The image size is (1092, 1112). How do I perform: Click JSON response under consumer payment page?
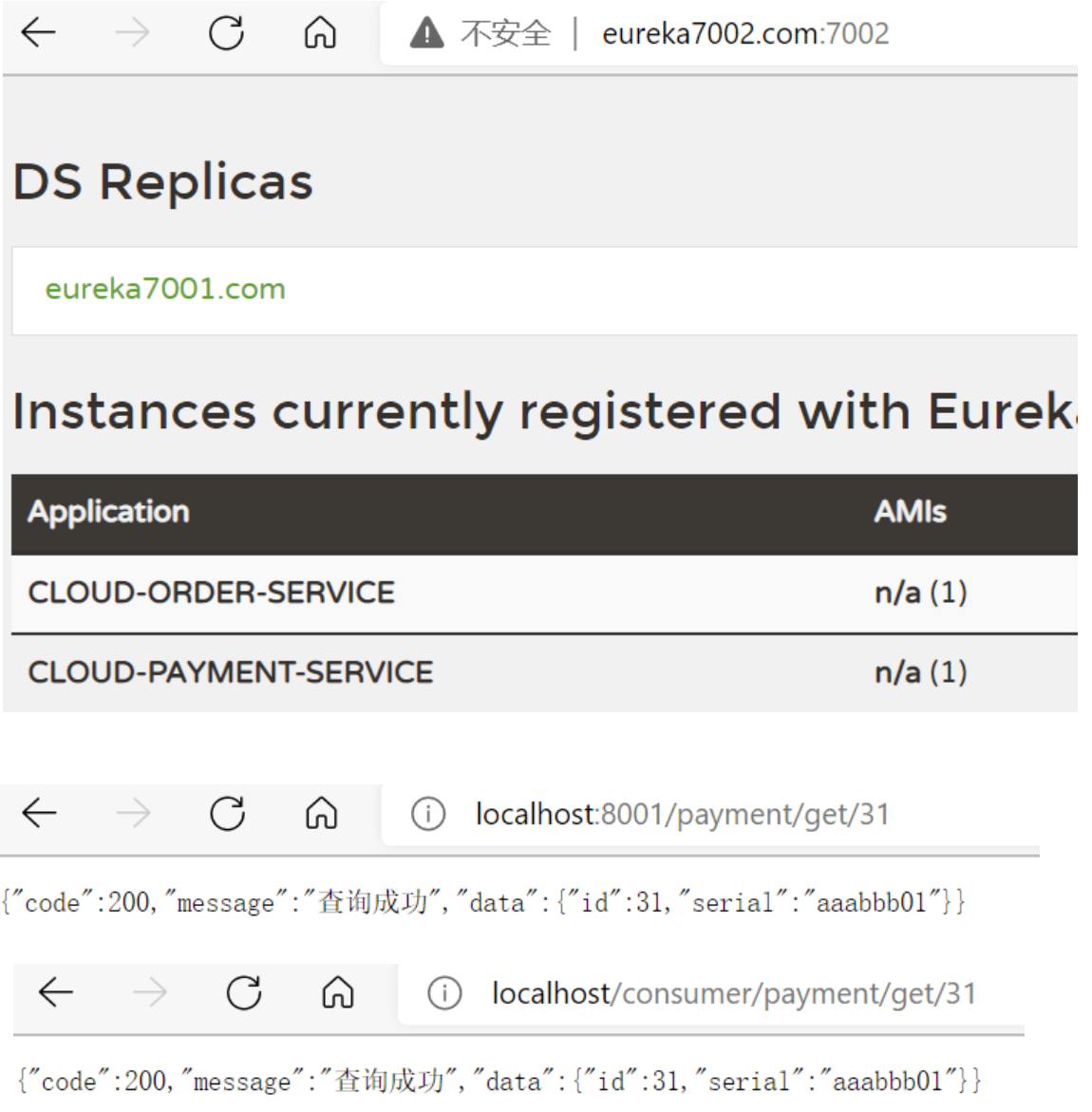(x=499, y=1082)
